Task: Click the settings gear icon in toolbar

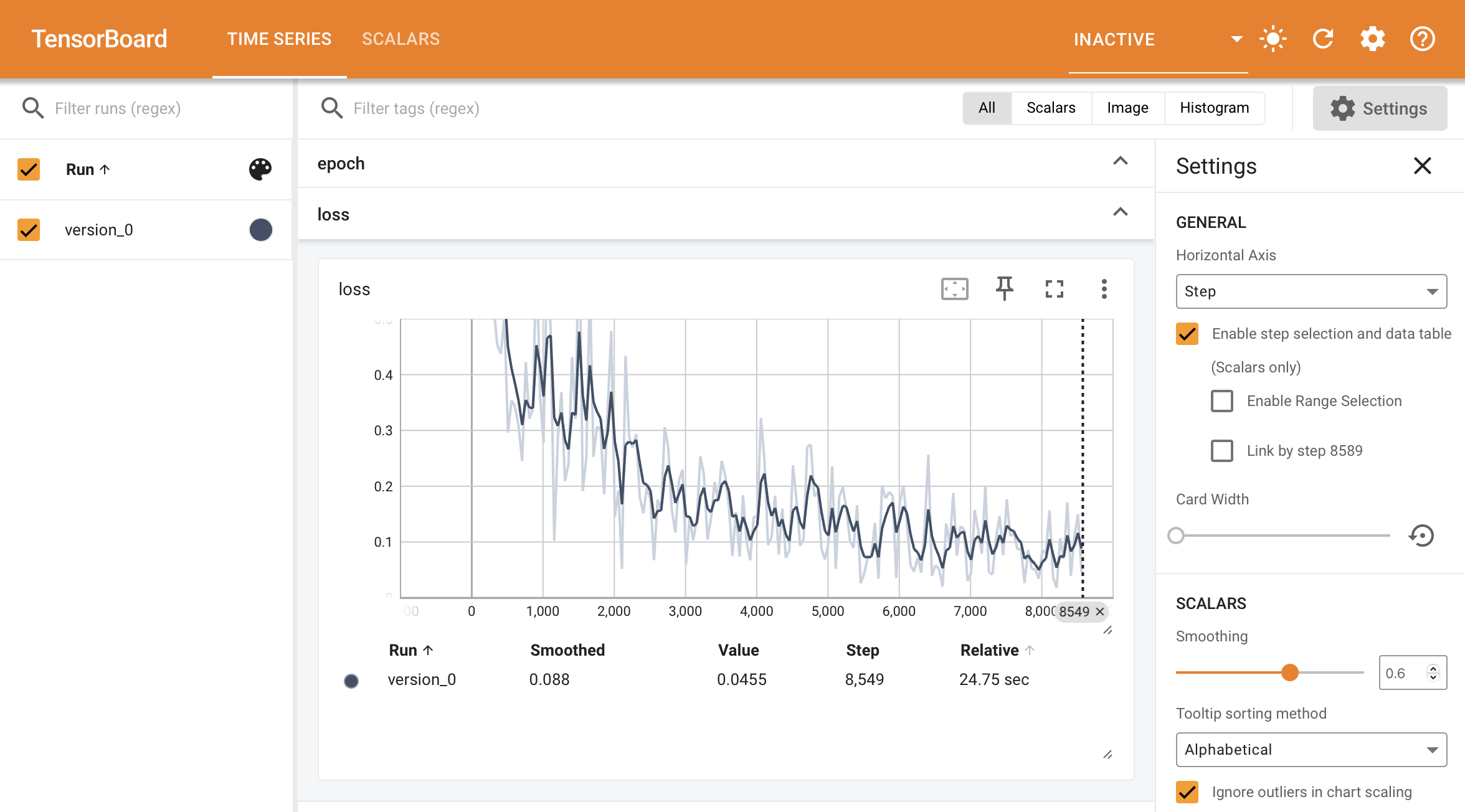Action: [1373, 39]
